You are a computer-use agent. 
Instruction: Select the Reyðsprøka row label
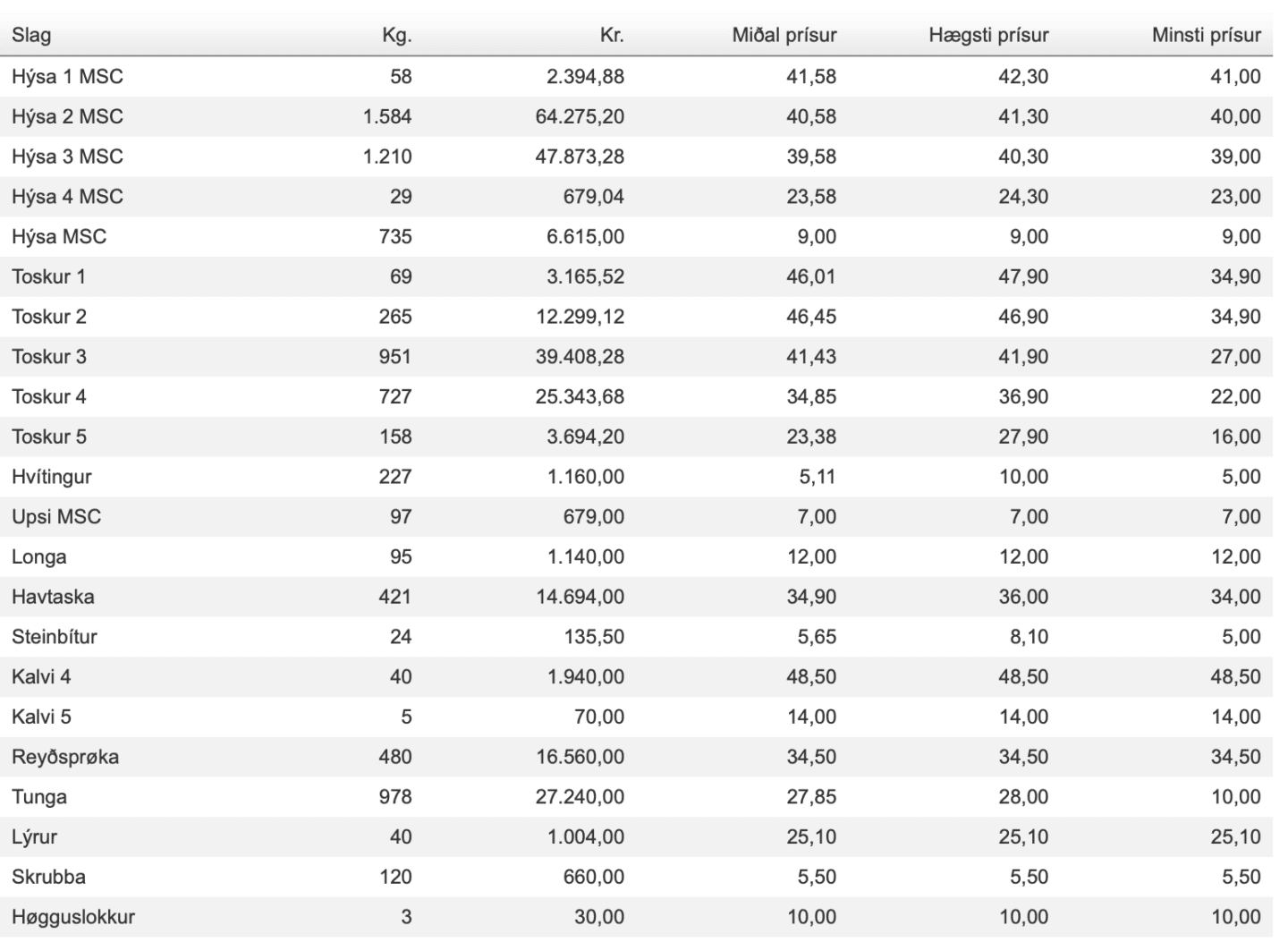65,757
